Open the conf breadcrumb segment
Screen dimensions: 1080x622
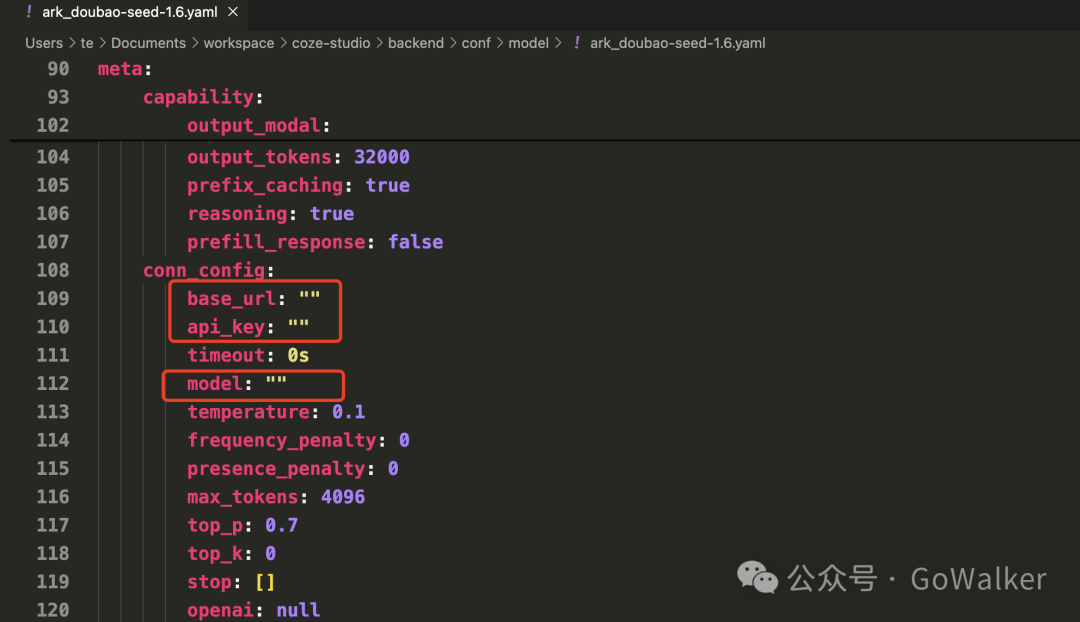(x=476, y=43)
